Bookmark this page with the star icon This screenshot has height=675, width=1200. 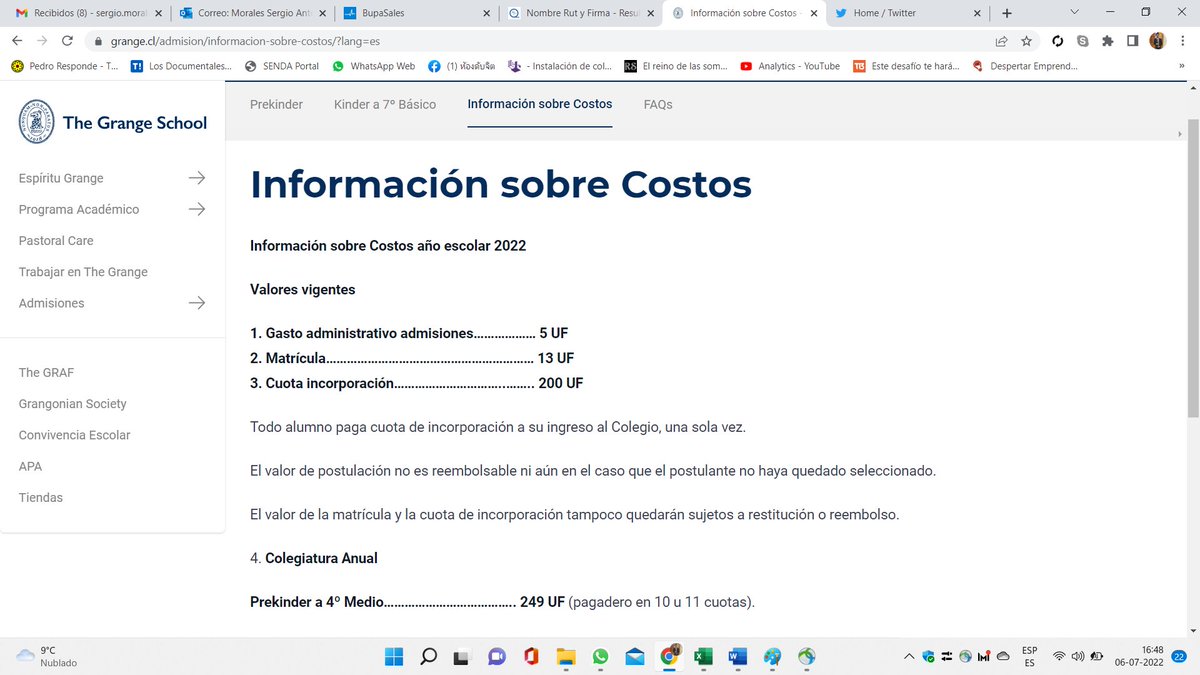point(1027,41)
